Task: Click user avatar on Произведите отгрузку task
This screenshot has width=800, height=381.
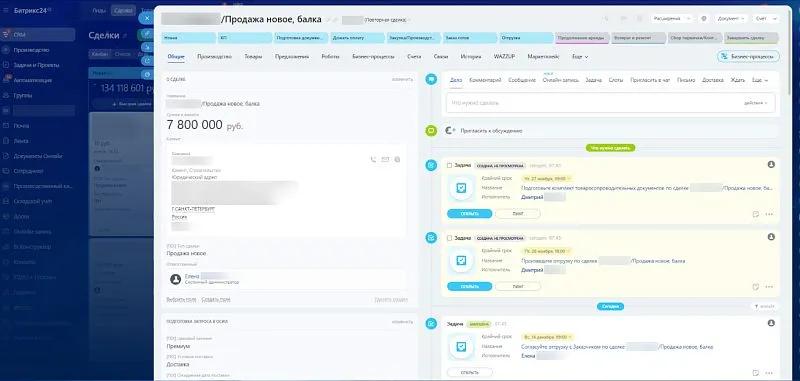Action: (x=771, y=237)
